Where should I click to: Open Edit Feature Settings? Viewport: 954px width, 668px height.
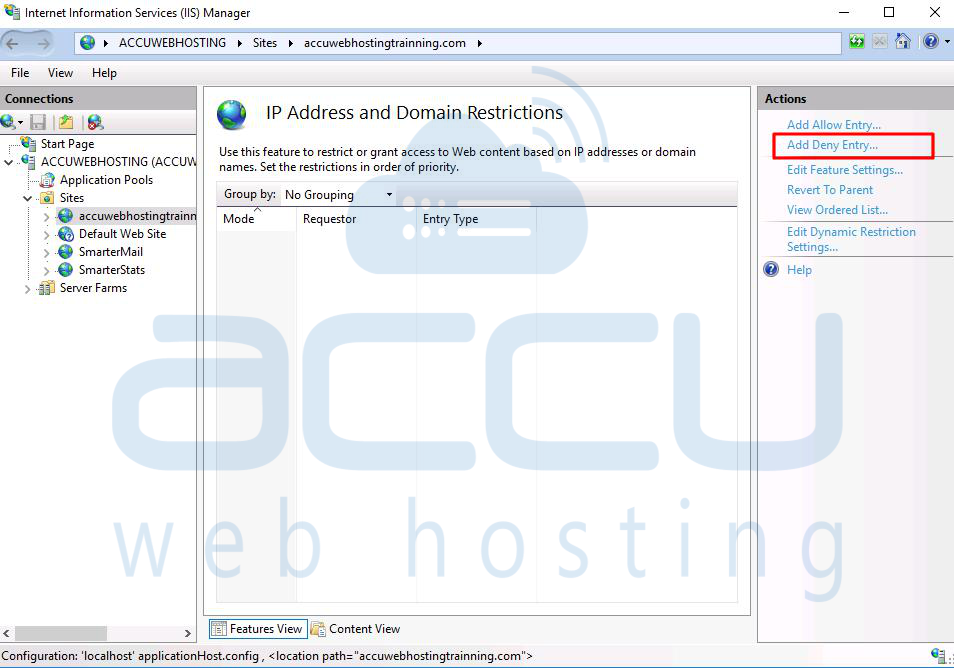click(x=844, y=170)
